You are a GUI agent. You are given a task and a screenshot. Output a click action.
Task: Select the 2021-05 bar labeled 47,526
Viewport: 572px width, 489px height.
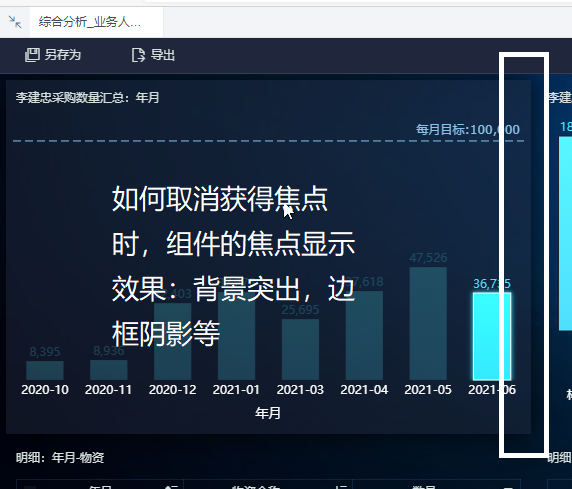pos(428,323)
